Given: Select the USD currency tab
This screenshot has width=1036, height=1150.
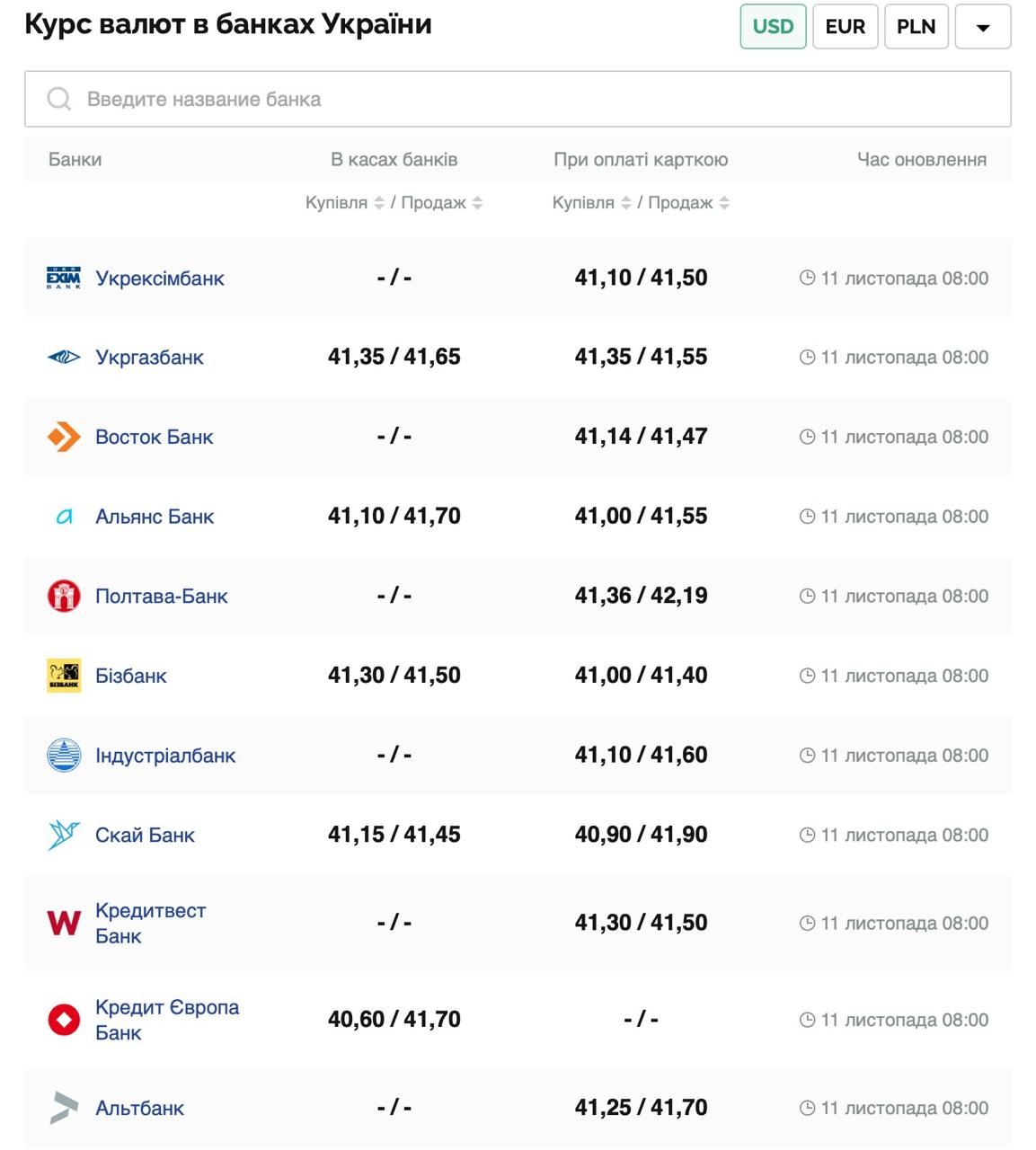Looking at the screenshot, I should click(x=773, y=27).
